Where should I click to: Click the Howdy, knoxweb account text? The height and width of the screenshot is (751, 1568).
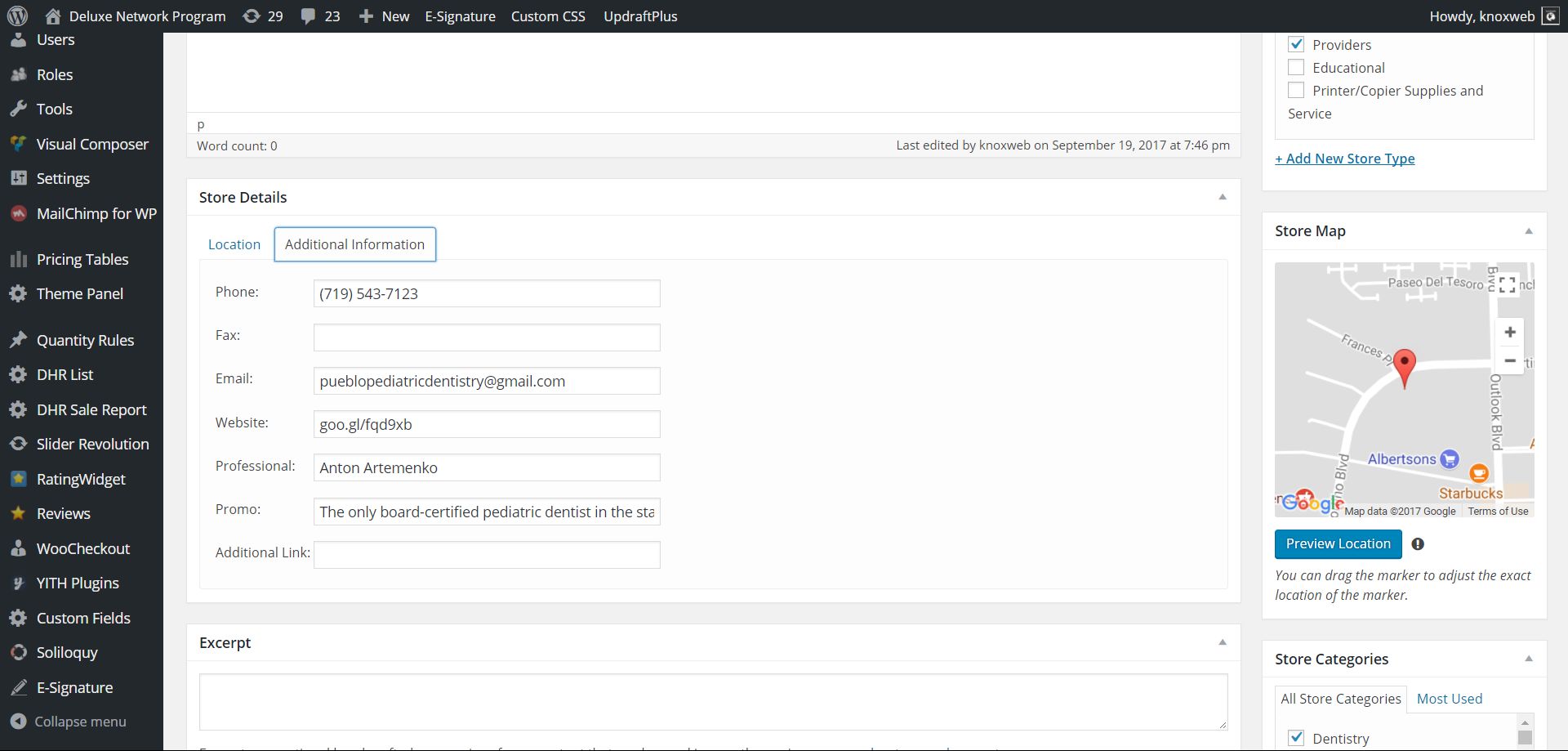click(1481, 16)
